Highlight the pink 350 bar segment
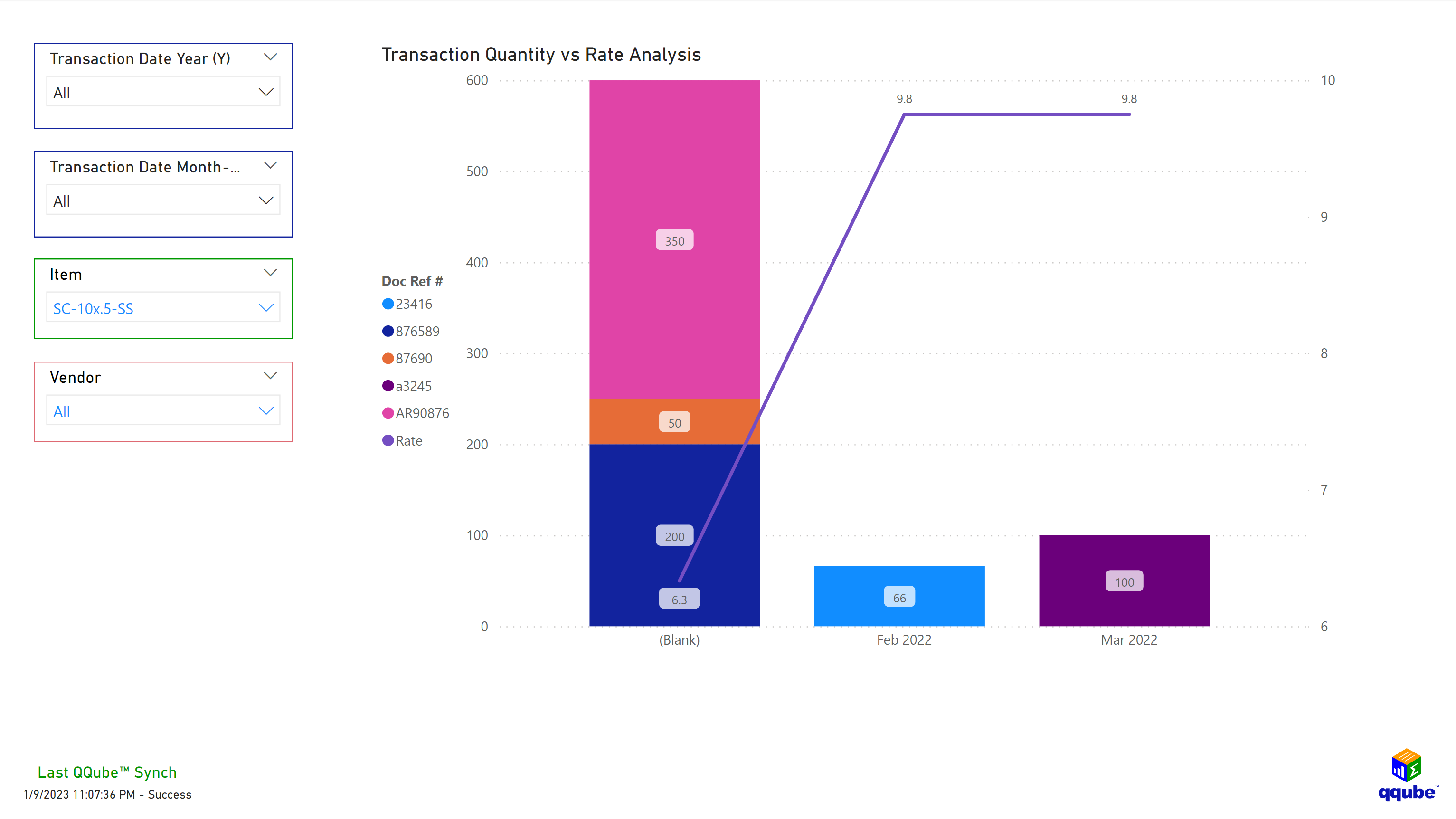Image resolution: width=1456 pixels, height=819 pixels. click(x=674, y=240)
